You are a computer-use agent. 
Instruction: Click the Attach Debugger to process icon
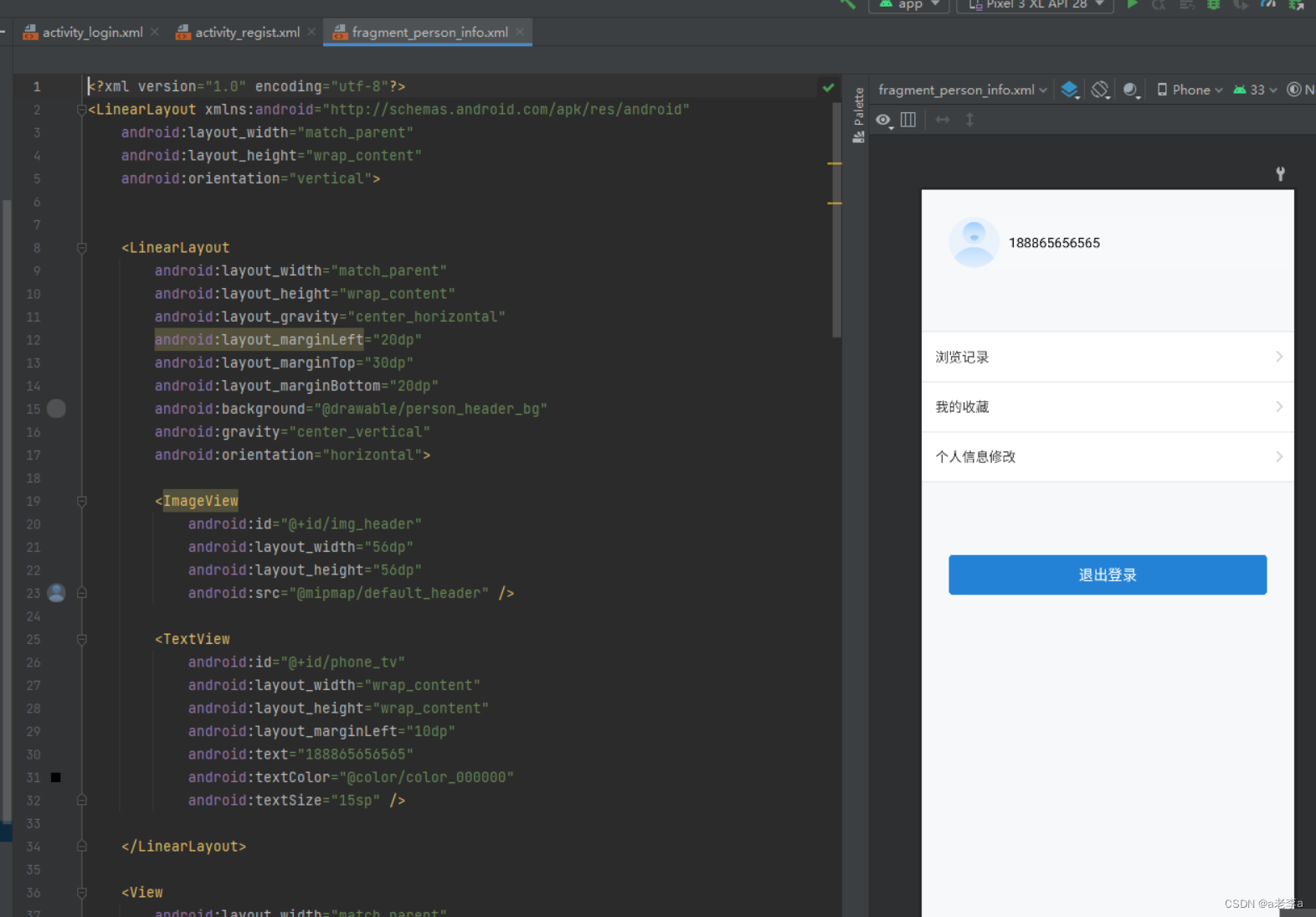click(1296, 4)
